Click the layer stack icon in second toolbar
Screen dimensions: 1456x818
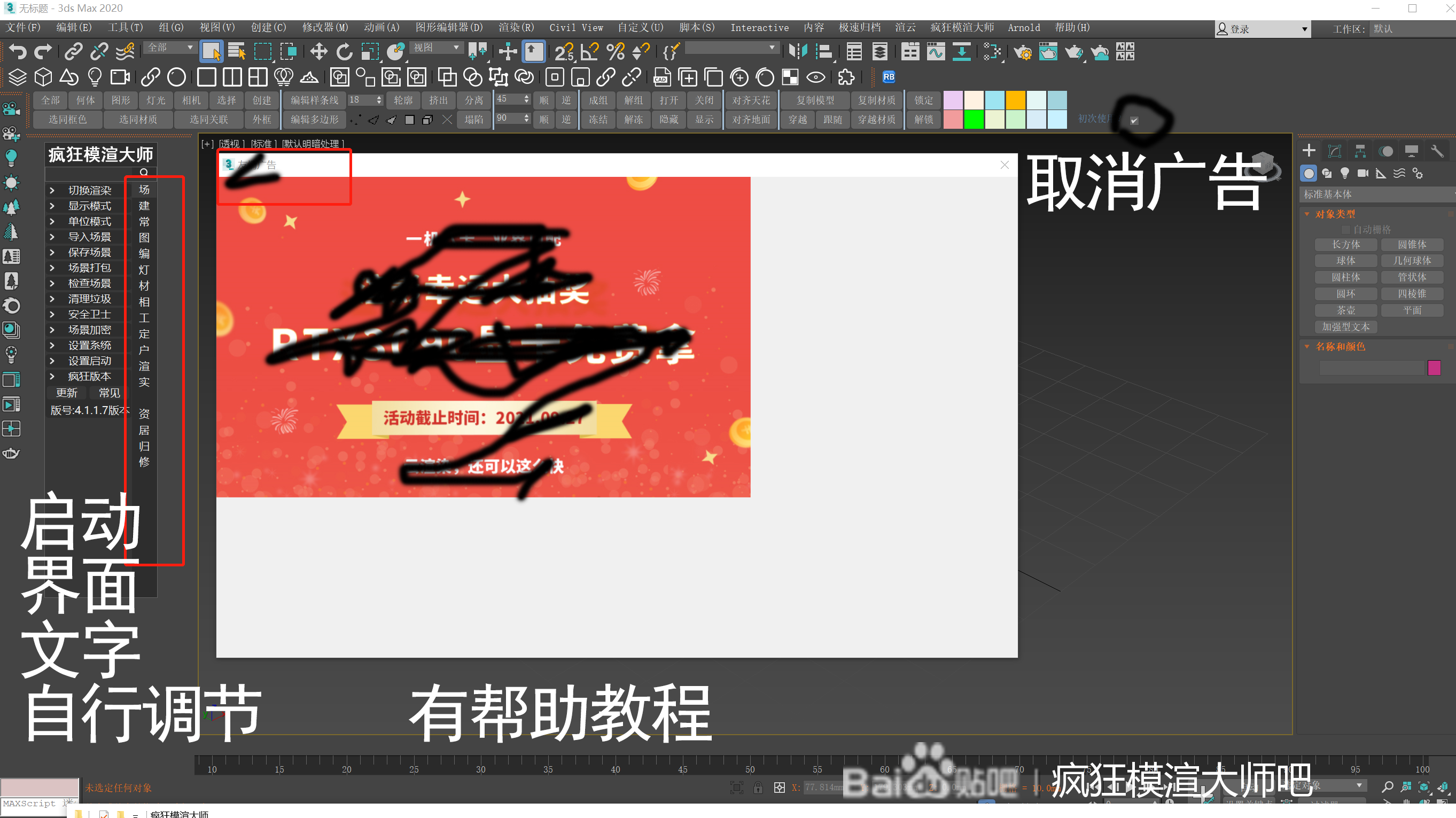pos(18,77)
